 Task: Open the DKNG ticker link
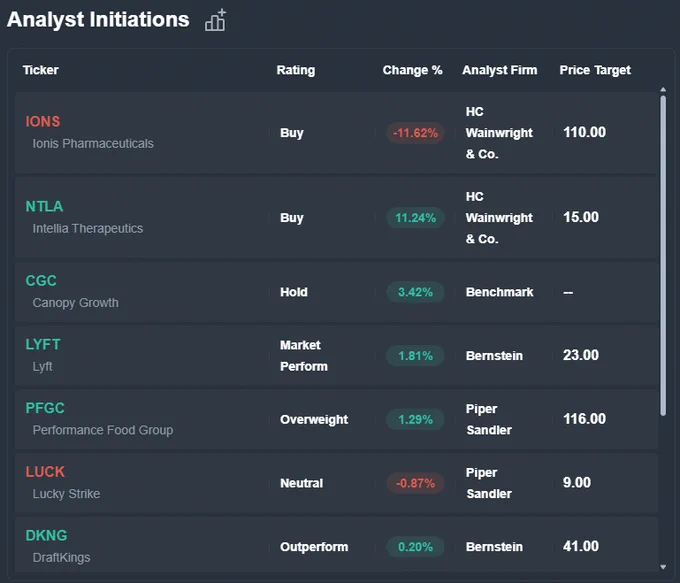click(x=46, y=536)
